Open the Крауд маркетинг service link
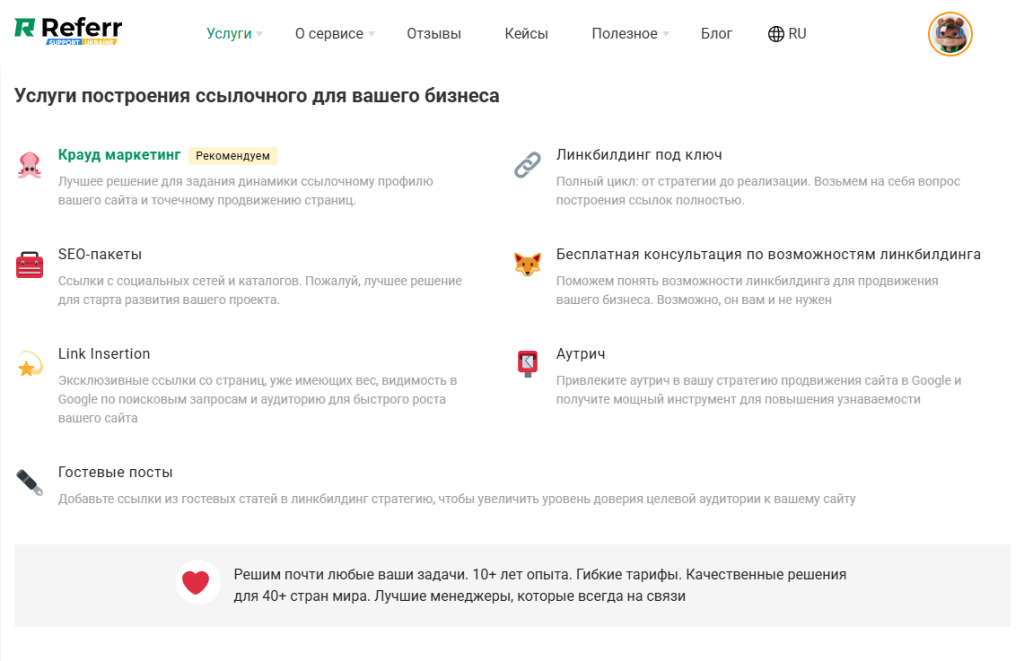This screenshot has width=1024, height=661. 119,155
